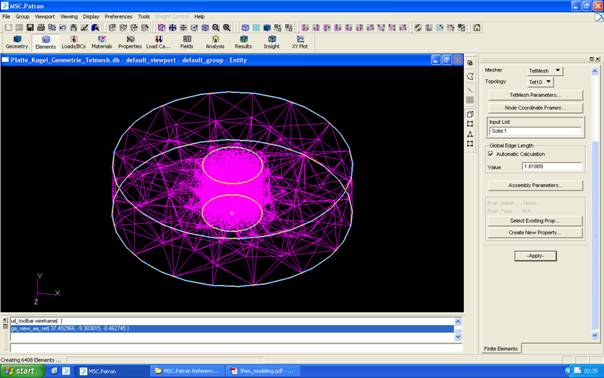The width and height of the screenshot is (604, 378).
Task: Open the Results application form
Action: pos(243,42)
